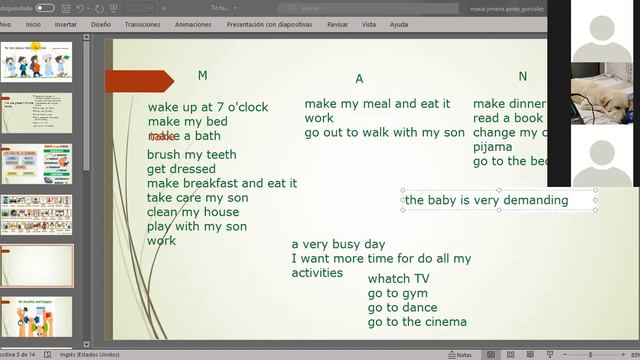Screen dimensions: 640x360
Task: Open the Vista ribbon tab
Action: [369, 24]
